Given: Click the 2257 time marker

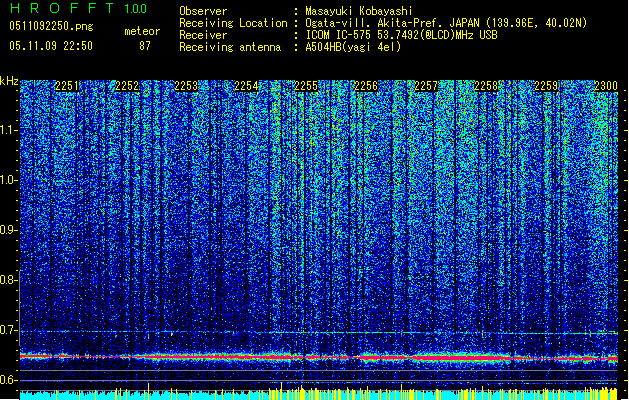Looking at the screenshot, I should (426, 86).
